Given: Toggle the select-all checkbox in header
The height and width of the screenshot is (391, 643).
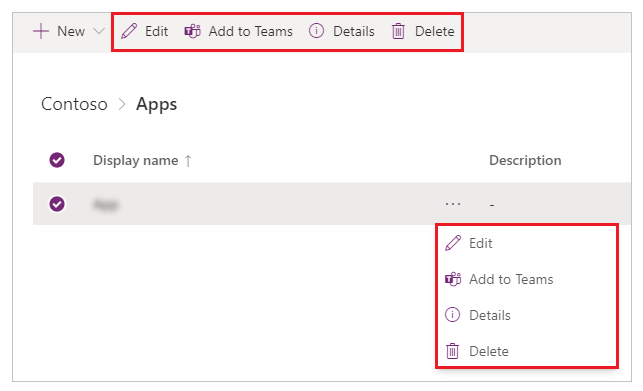Looking at the screenshot, I should click(57, 160).
